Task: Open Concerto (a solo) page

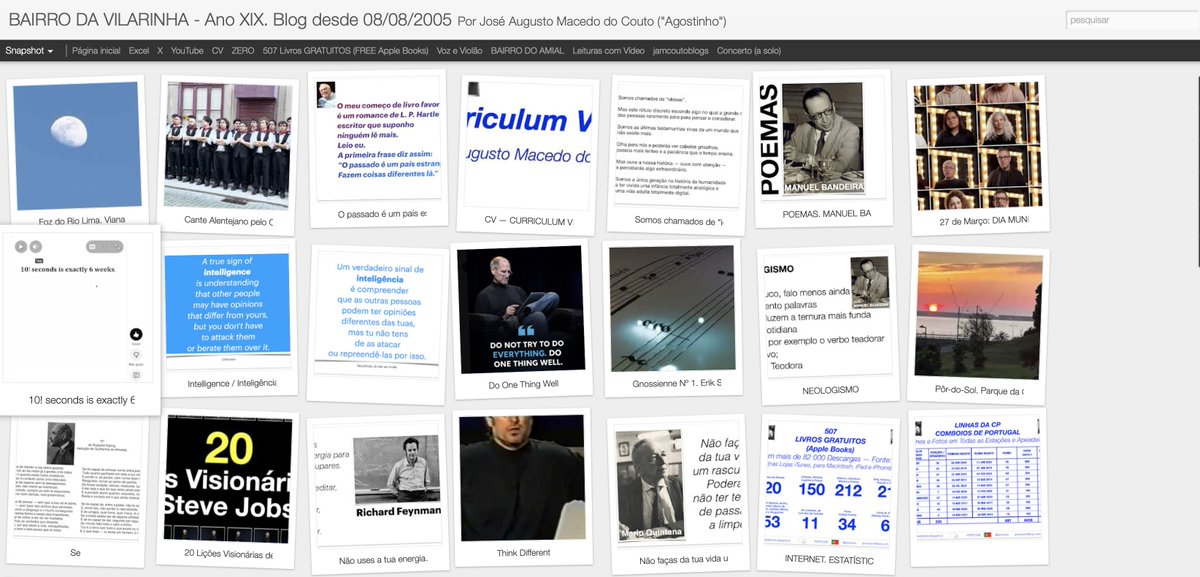Action: coord(749,50)
